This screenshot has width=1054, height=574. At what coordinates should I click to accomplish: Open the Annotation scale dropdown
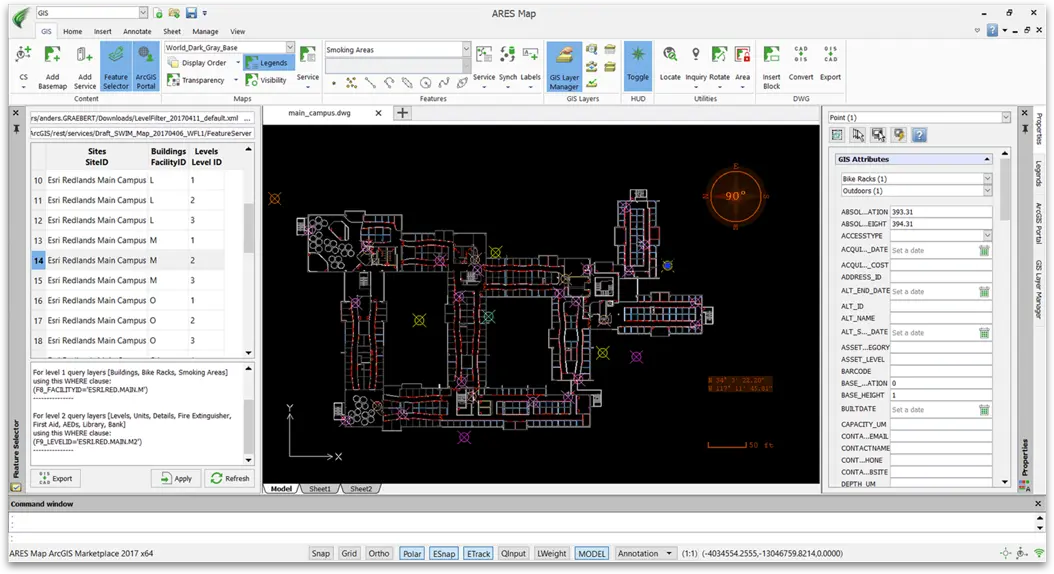coord(644,554)
